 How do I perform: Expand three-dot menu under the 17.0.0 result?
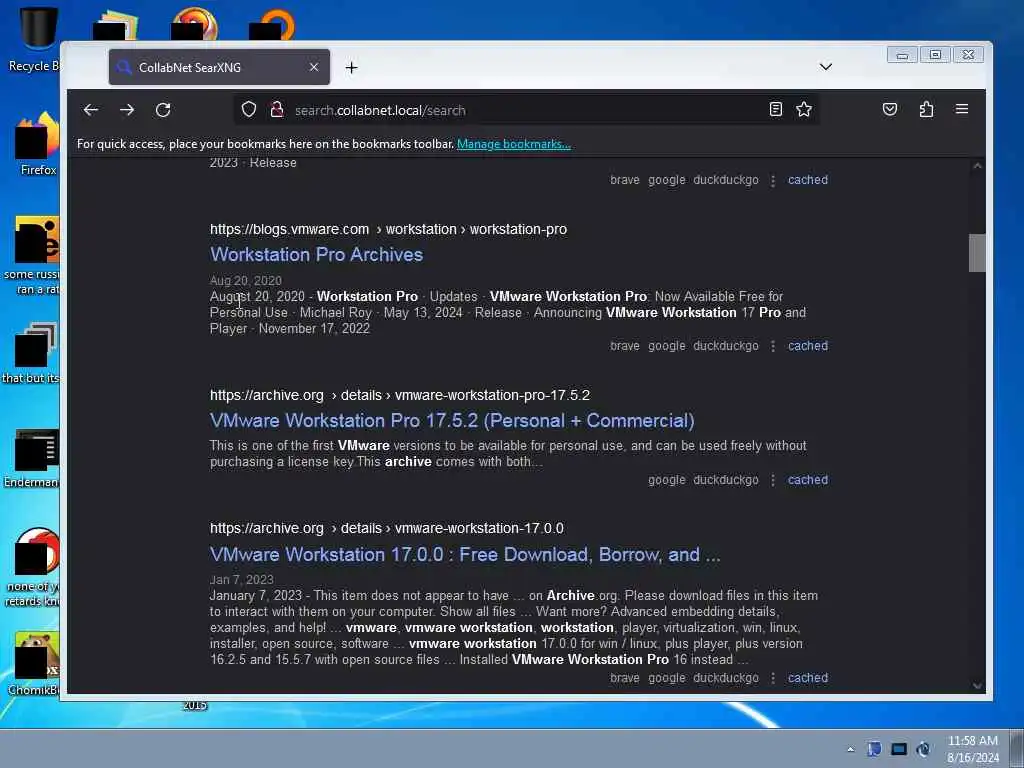[x=773, y=679]
